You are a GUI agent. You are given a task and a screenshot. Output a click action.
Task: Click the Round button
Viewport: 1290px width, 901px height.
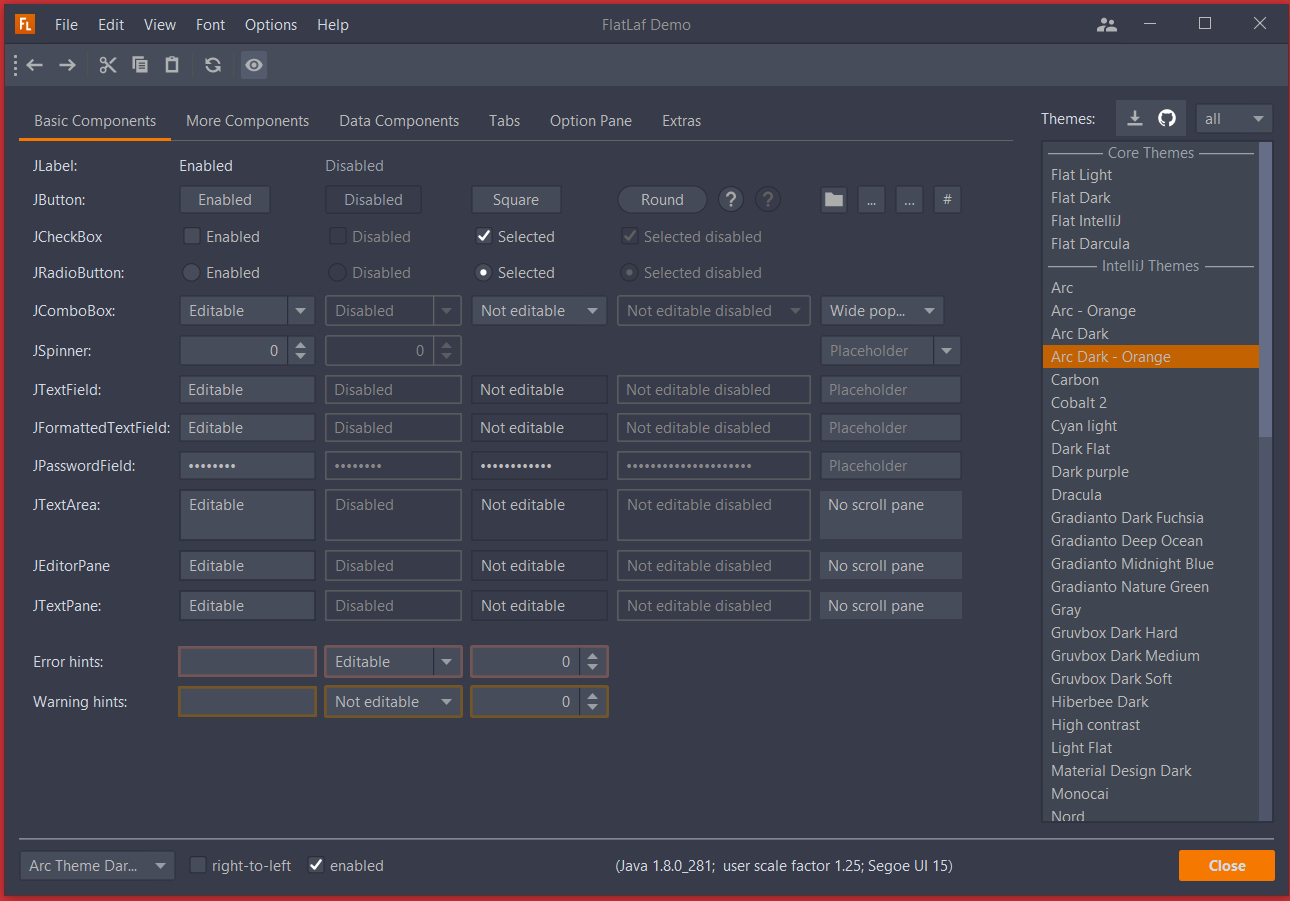pyautogui.click(x=662, y=200)
